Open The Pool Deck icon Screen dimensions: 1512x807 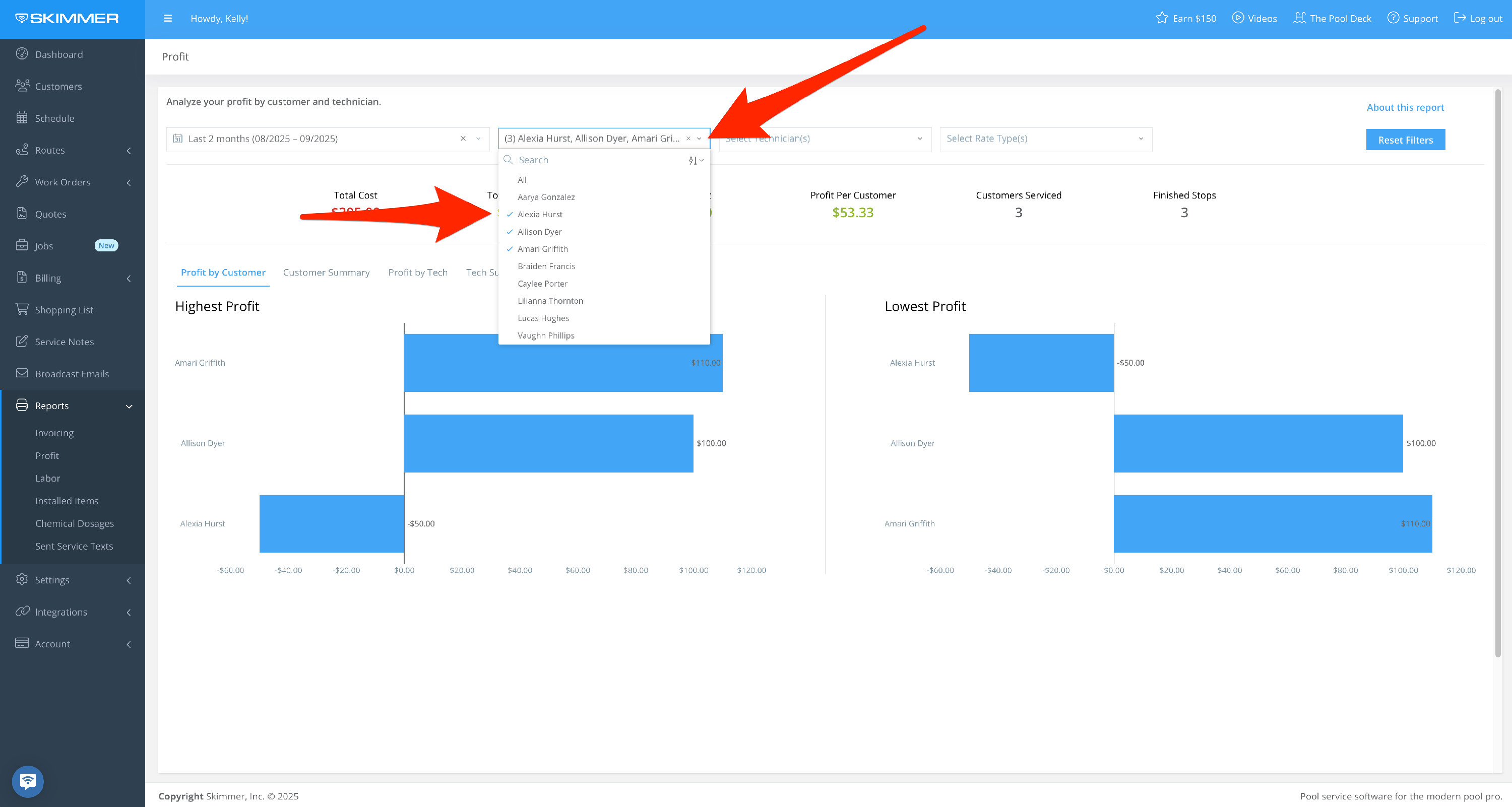coord(1299,18)
